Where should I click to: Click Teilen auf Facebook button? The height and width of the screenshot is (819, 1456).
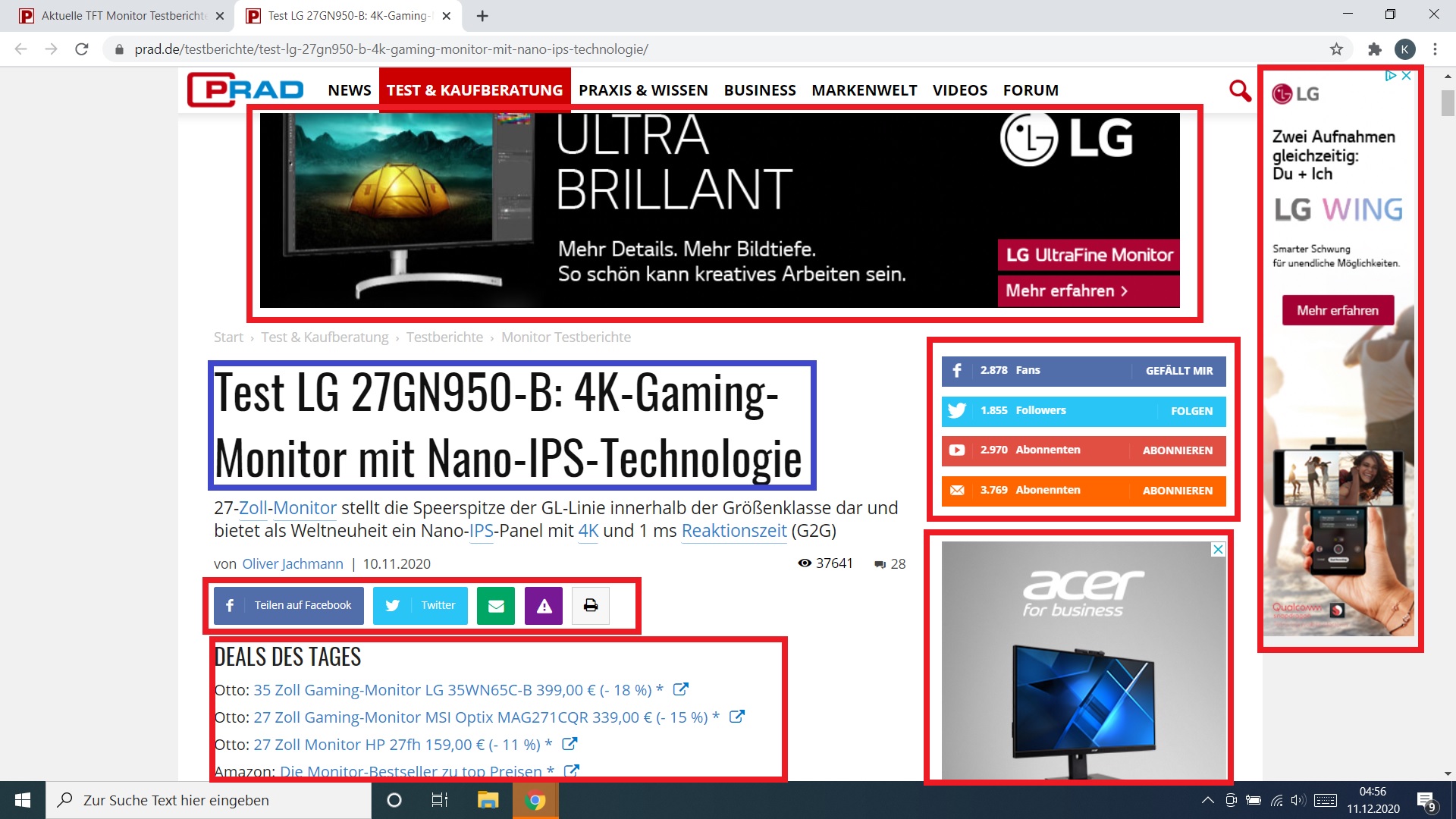[289, 605]
